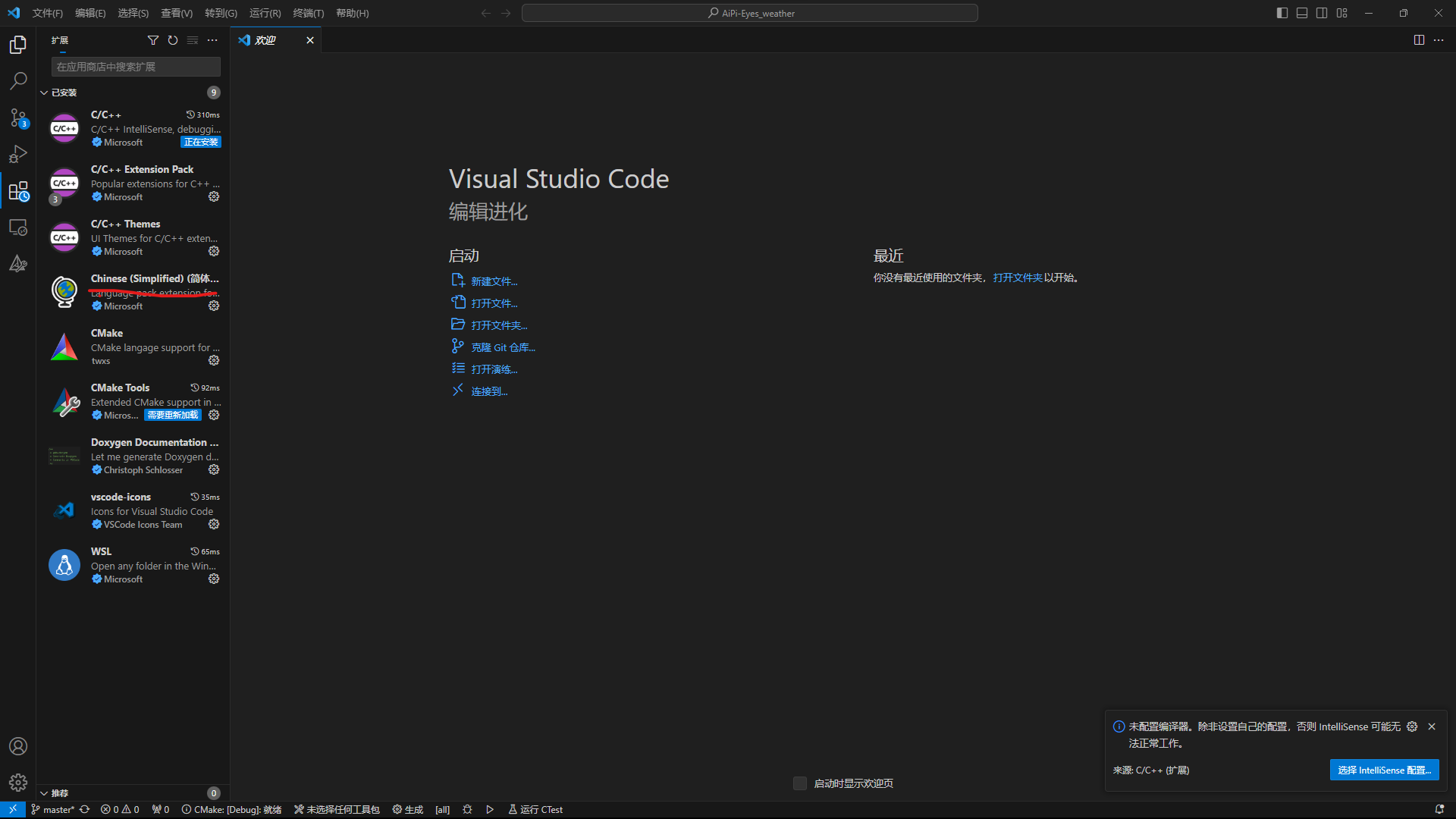The height and width of the screenshot is (819, 1456).
Task: Refresh the extensions list
Action: click(173, 40)
